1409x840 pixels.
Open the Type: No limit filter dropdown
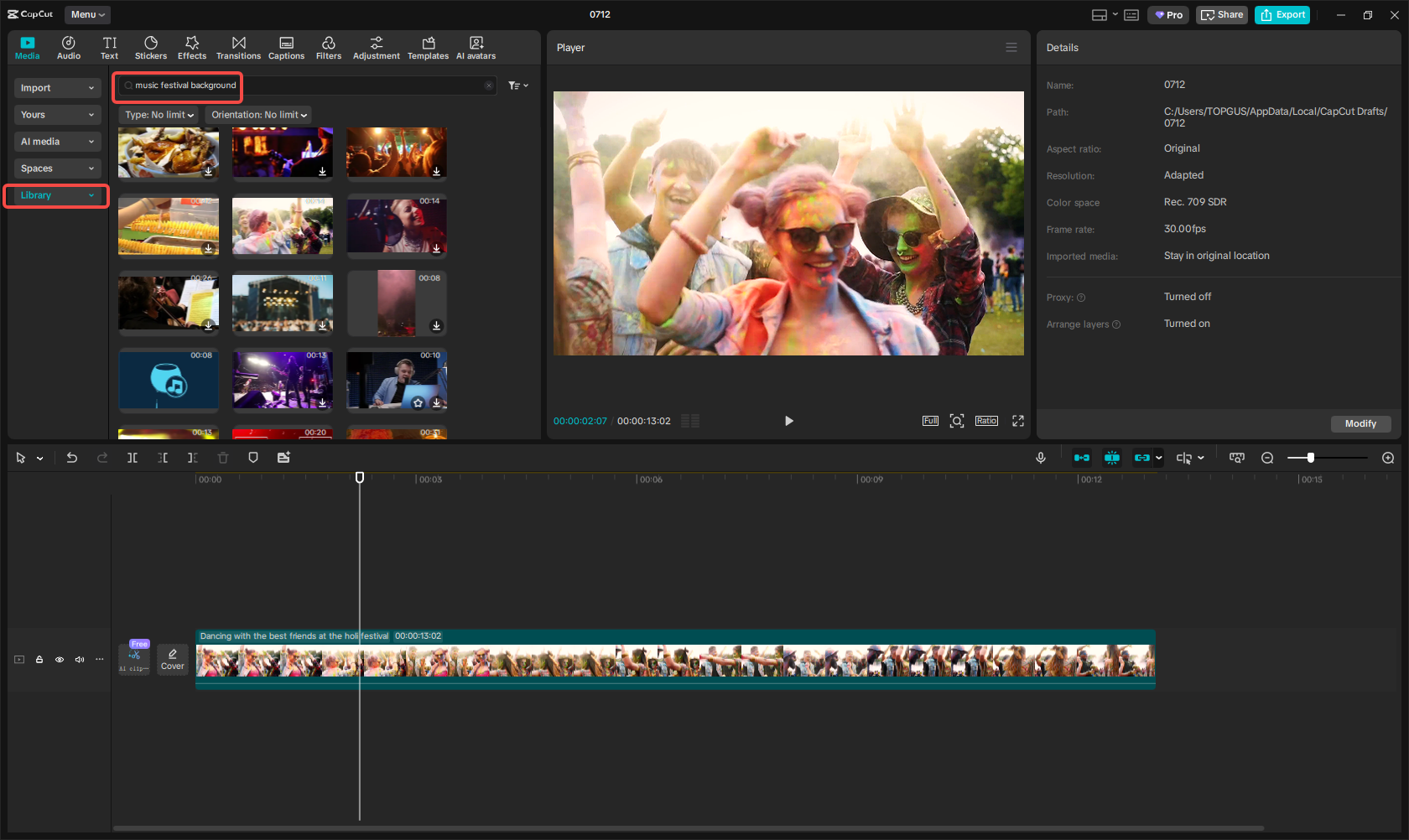click(158, 115)
